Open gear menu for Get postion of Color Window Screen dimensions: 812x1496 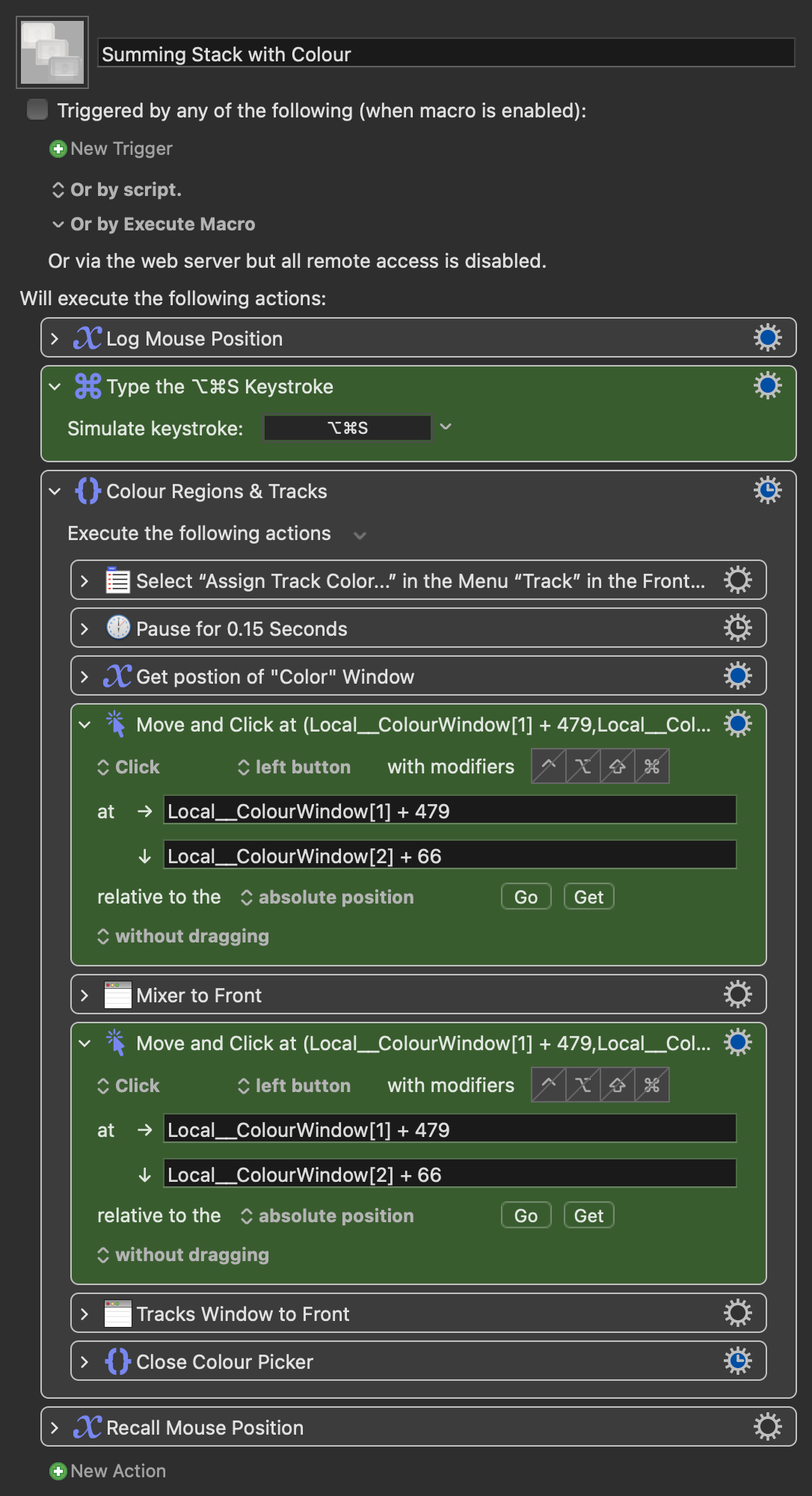pos(737,676)
